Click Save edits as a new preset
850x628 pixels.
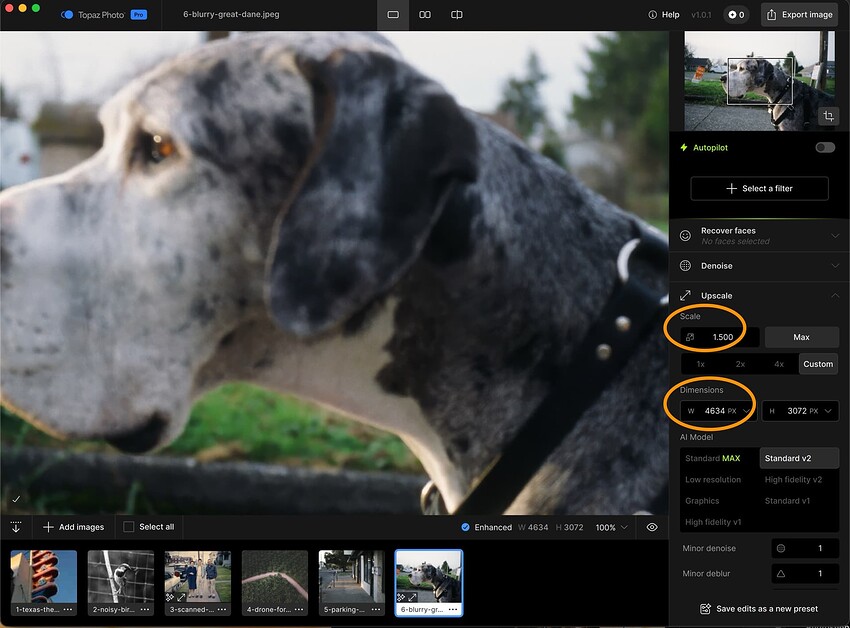pos(758,608)
